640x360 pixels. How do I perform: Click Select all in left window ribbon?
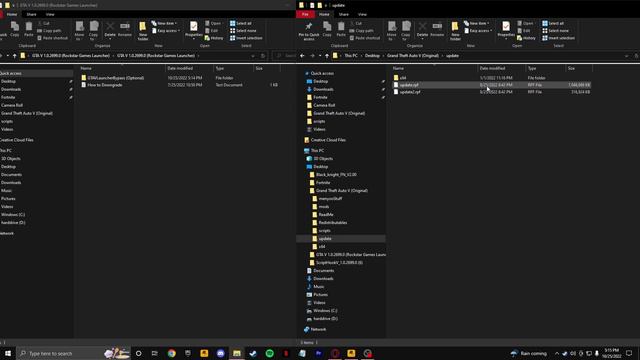240,23
